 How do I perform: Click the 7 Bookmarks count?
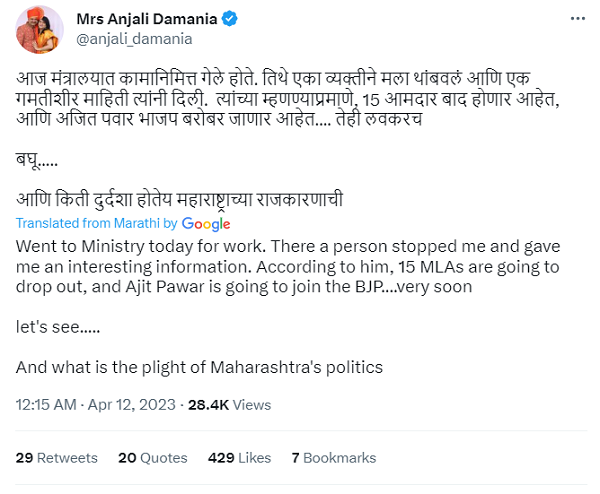[333, 458]
